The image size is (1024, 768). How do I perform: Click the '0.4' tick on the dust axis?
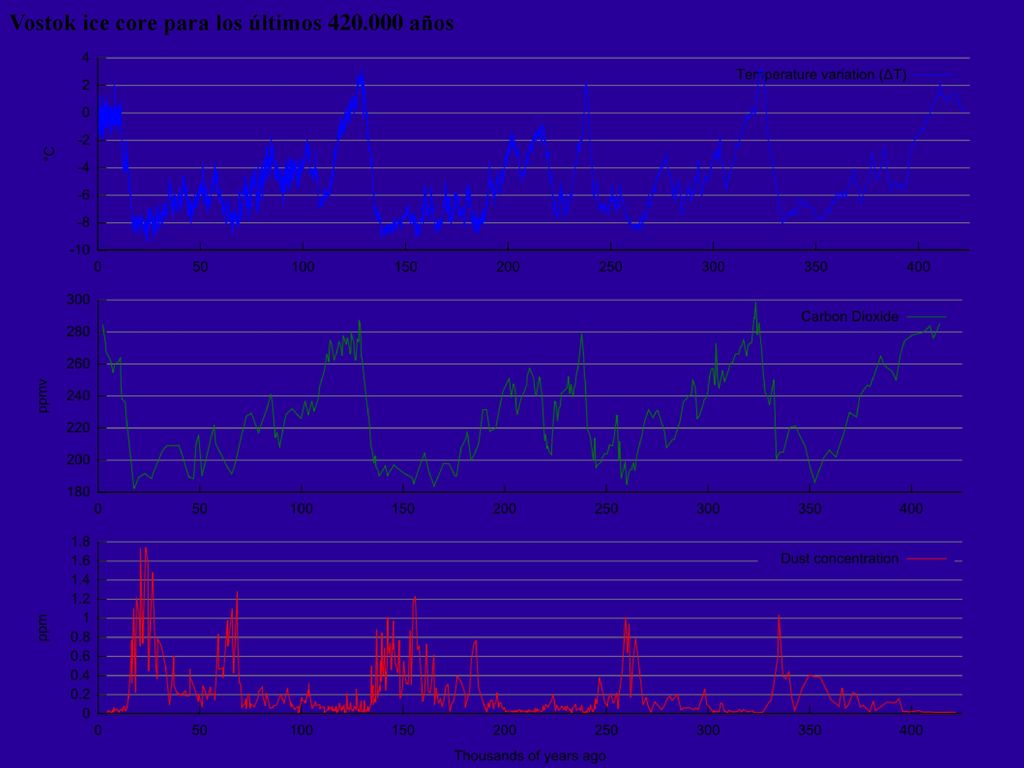(x=81, y=675)
